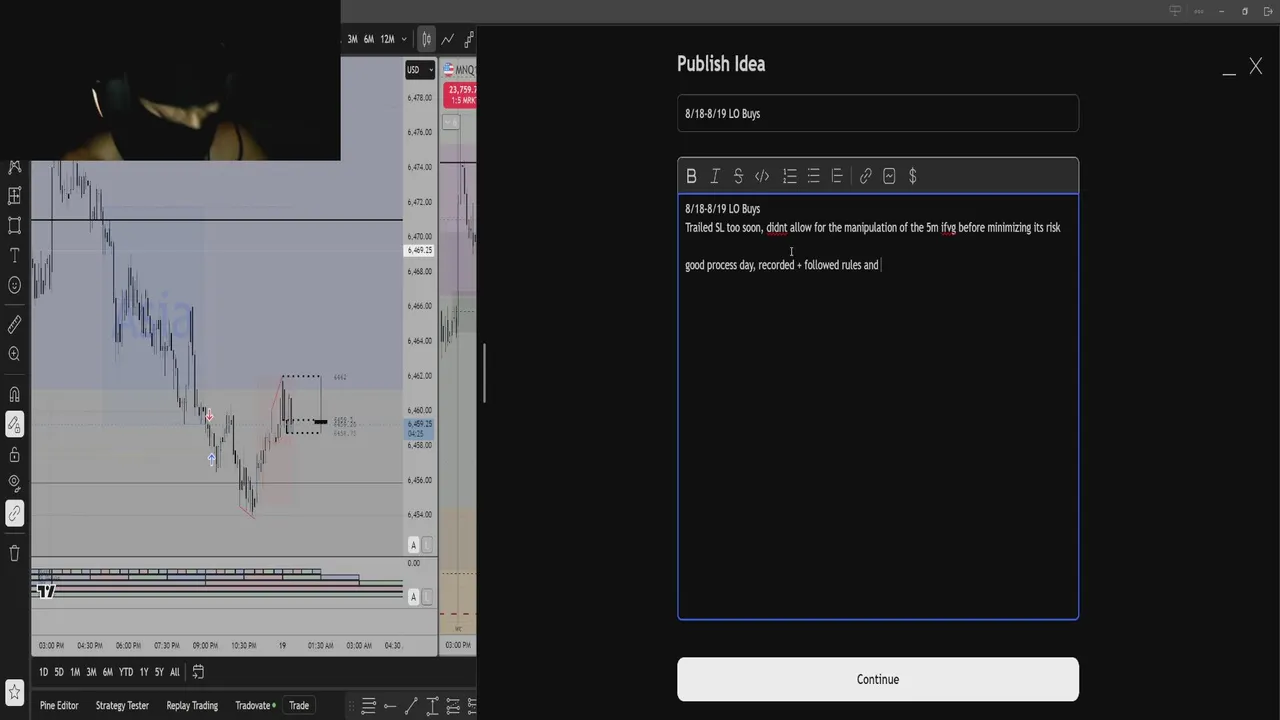Image resolution: width=1280 pixels, height=720 pixels.
Task: Toggle italic formatting in idea editor
Action: pos(715,176)
